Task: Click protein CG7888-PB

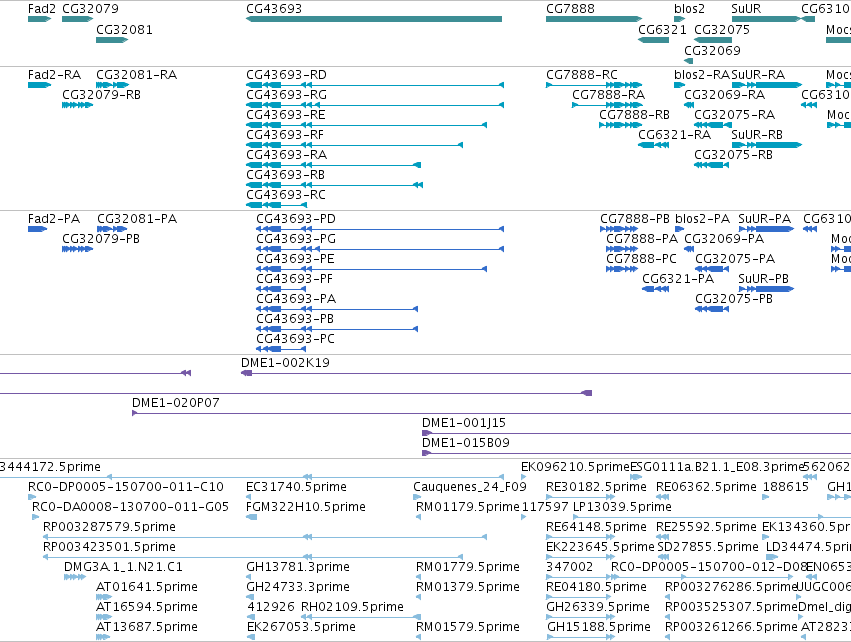Action: click(x=619, y=229)
